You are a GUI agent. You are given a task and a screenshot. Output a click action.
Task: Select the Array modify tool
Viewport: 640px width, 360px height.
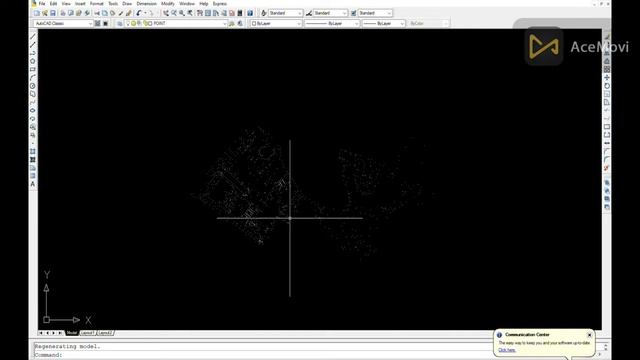click(x=607, y=69)
